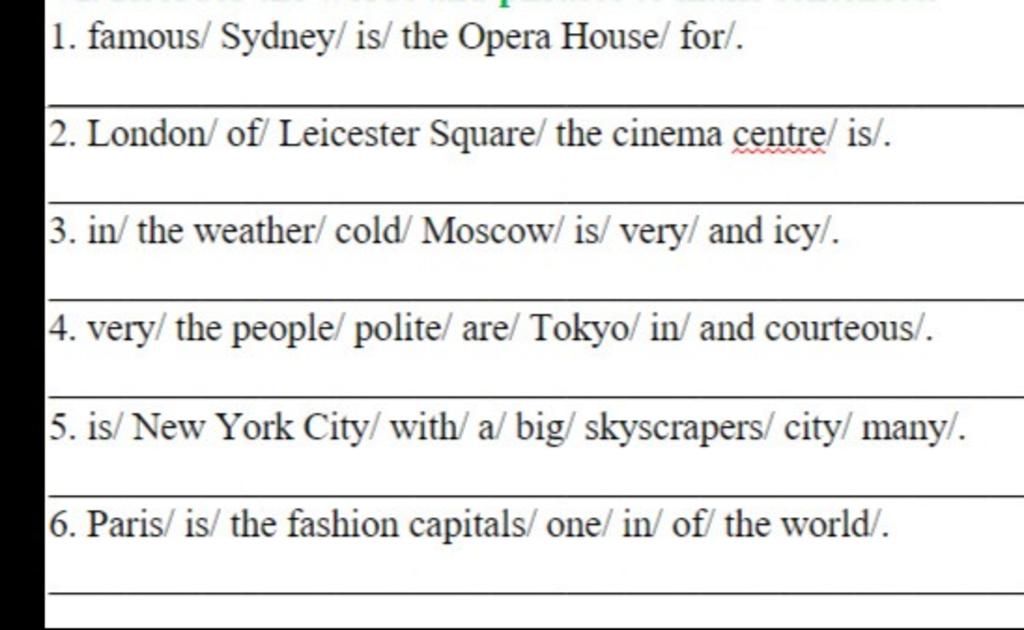Image resolution: width=1024 pixels, height=630 pixels.
Task: Click sentence 4 about Tokyo people
Action: tap(491, 328)
